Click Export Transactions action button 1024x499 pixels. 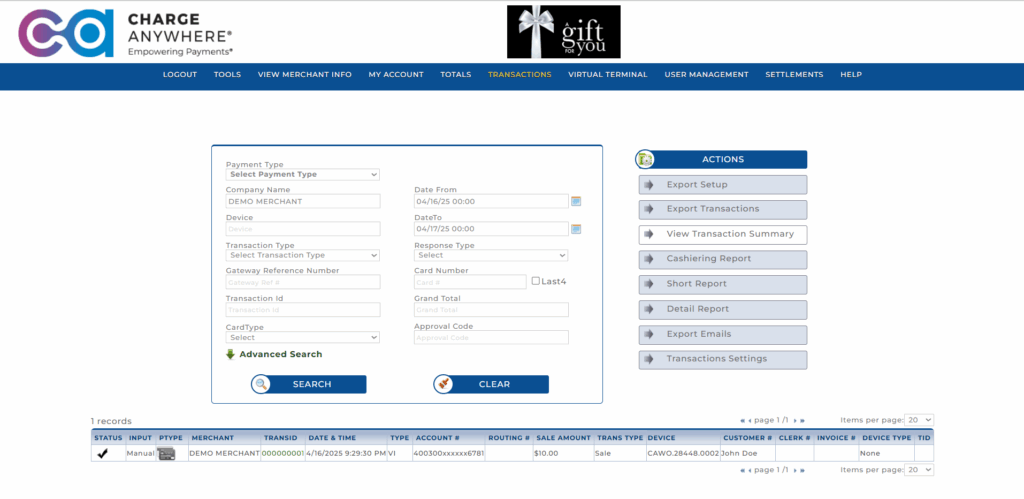pos(722,209)
